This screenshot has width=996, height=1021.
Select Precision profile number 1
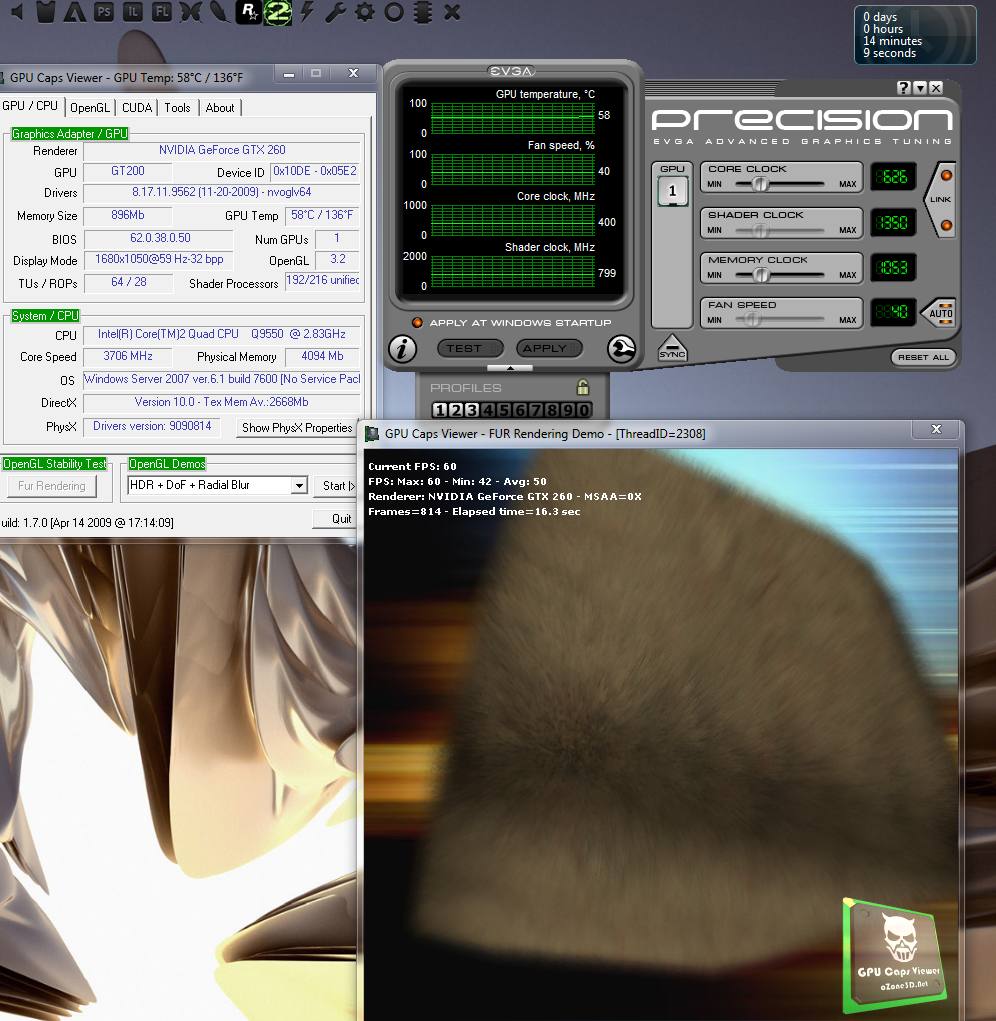(439, 410)
